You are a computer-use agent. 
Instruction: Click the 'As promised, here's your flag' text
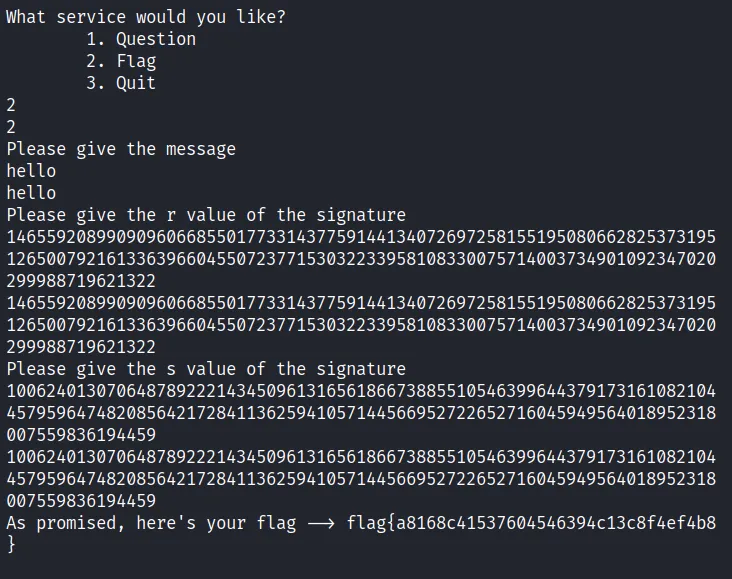[151, 523]
